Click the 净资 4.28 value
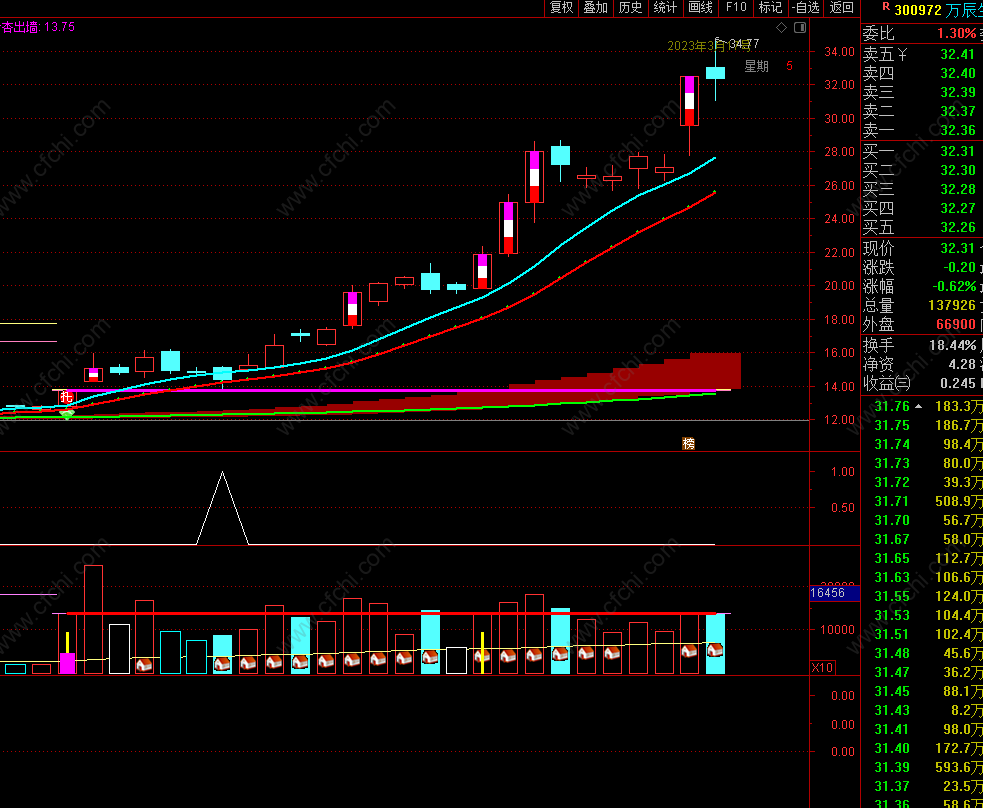The height and width of the screenshot is (808, 983). pyautogui.click(x=962, y=364)
